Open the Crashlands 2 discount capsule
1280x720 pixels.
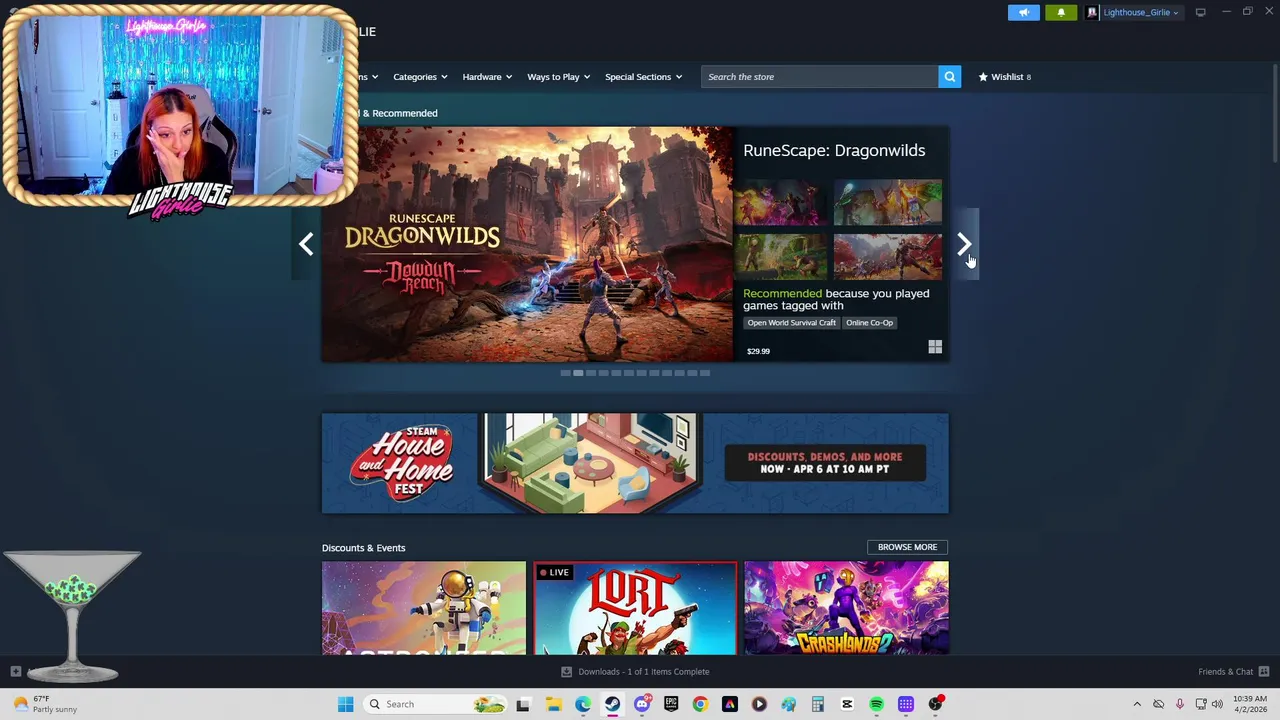(x=846, y=608)
